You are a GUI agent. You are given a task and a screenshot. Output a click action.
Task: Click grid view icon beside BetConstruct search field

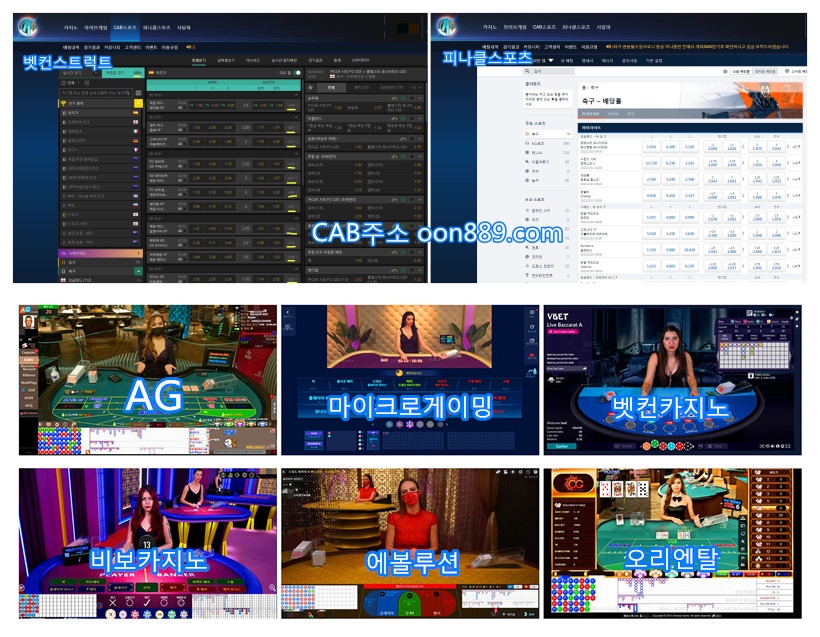pyautogui.click(x=139, y=93)
